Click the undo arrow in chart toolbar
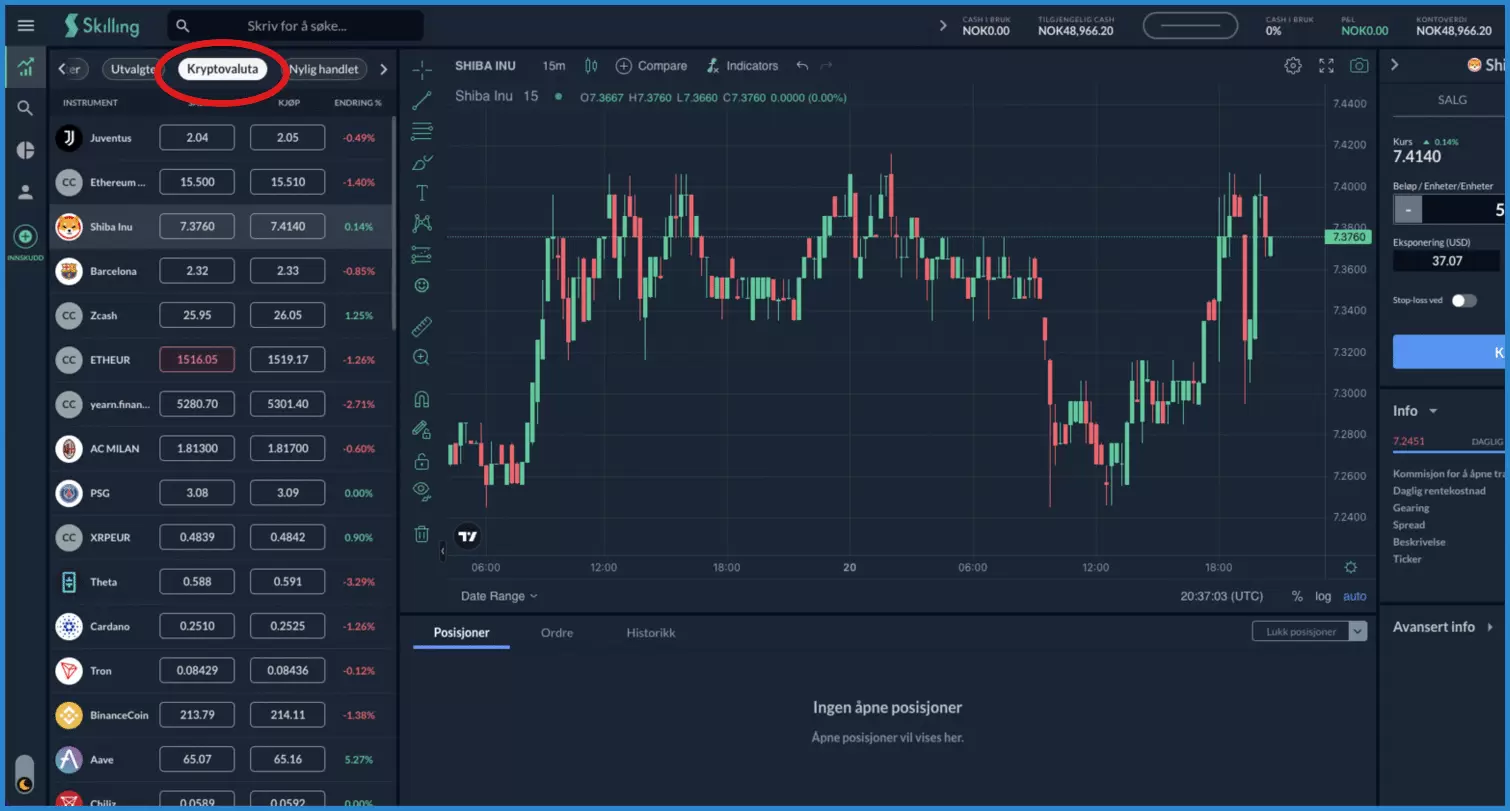This screenshot has height=811, width=1510. 802,66
